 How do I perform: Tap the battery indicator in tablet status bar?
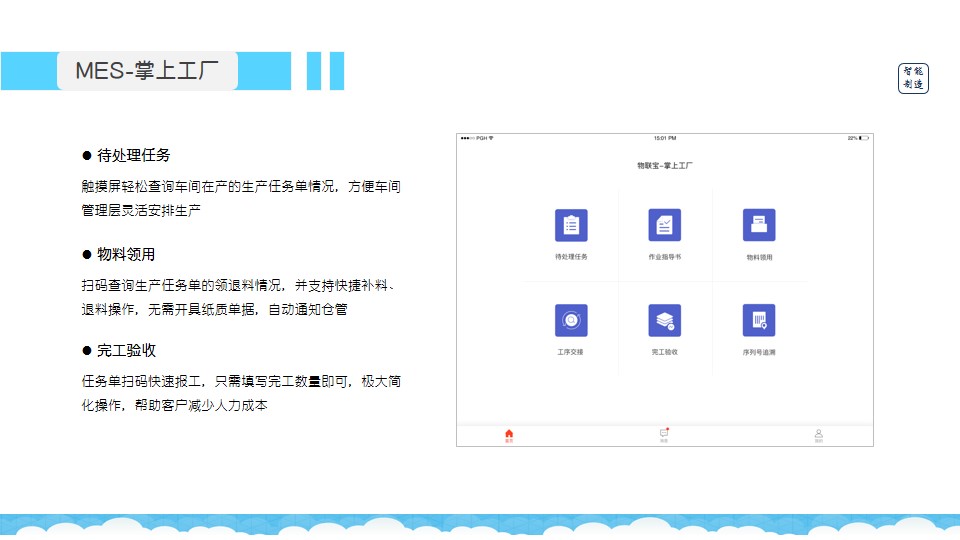pos(863,138)
